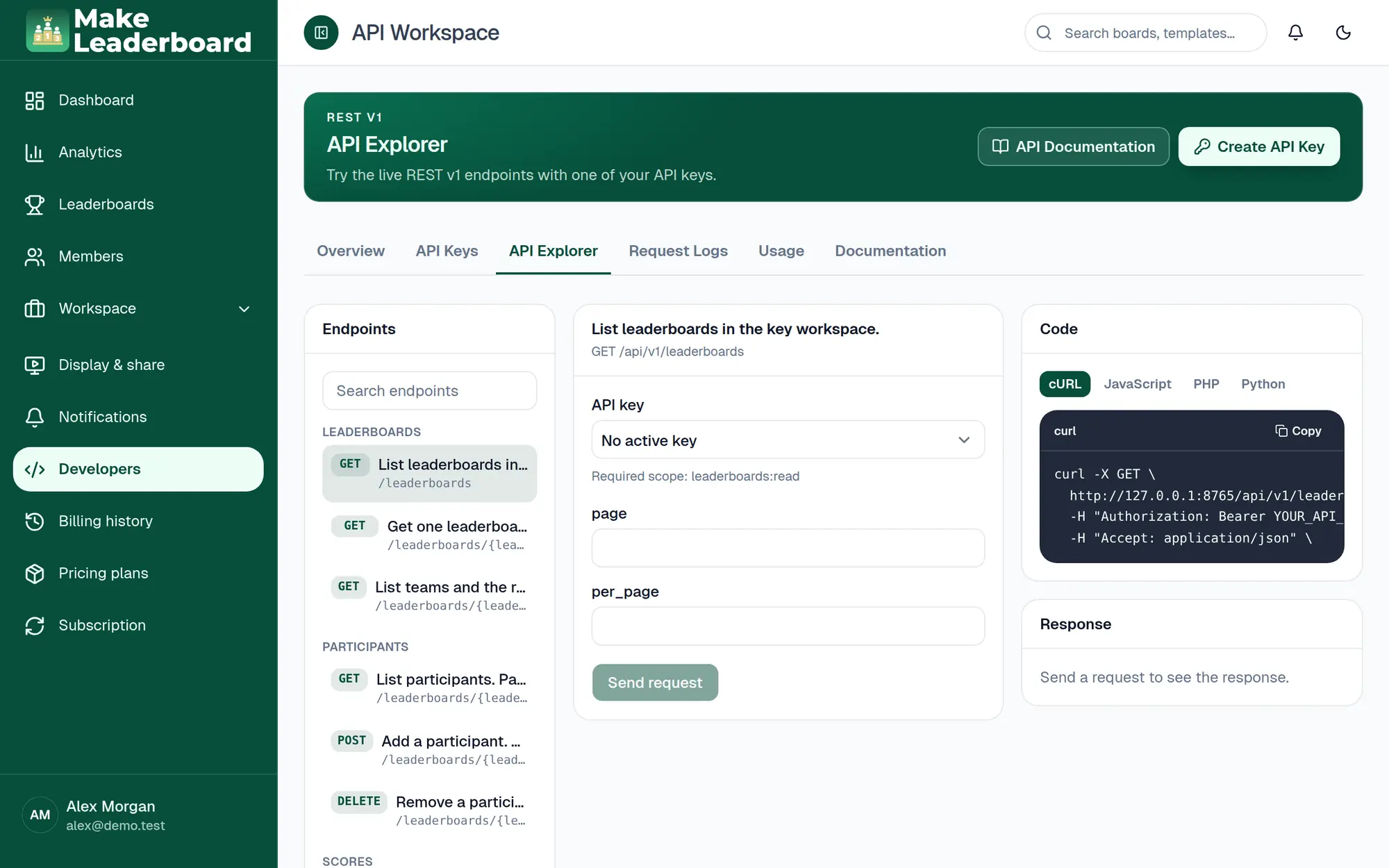Select List teams endpoint
The height and width of the screenshot is (868, 1389).
(x=429, y=596)
